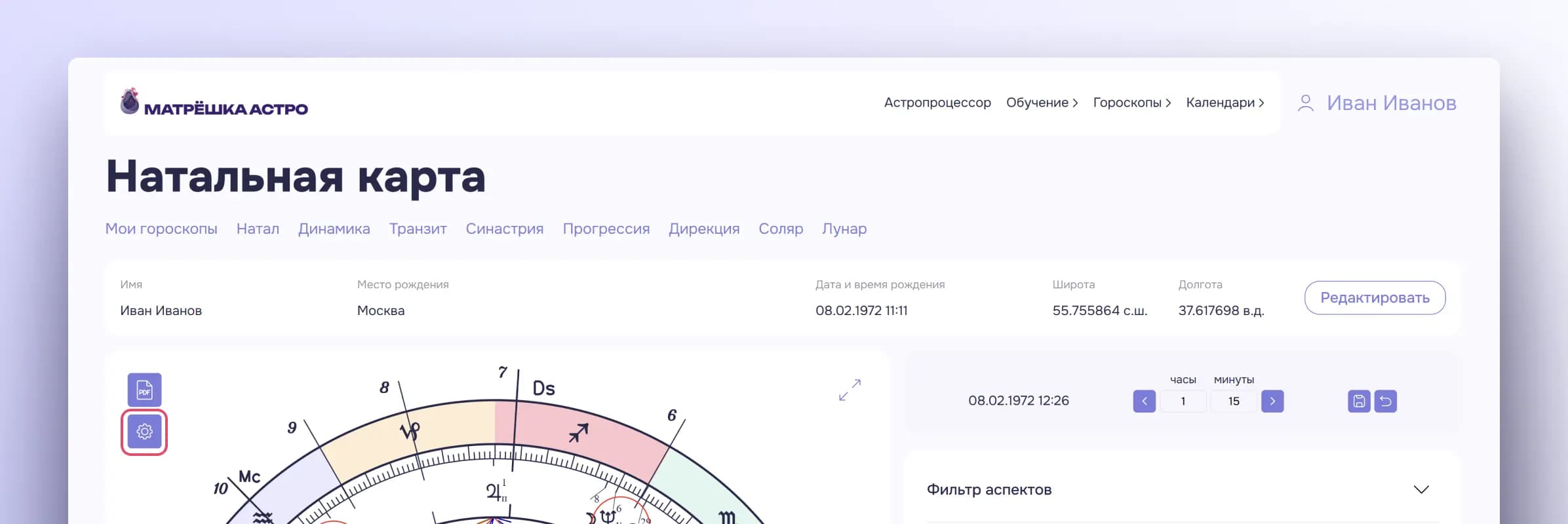Switch to Транзит tab
1568x524 pixels.
(418, 229)
